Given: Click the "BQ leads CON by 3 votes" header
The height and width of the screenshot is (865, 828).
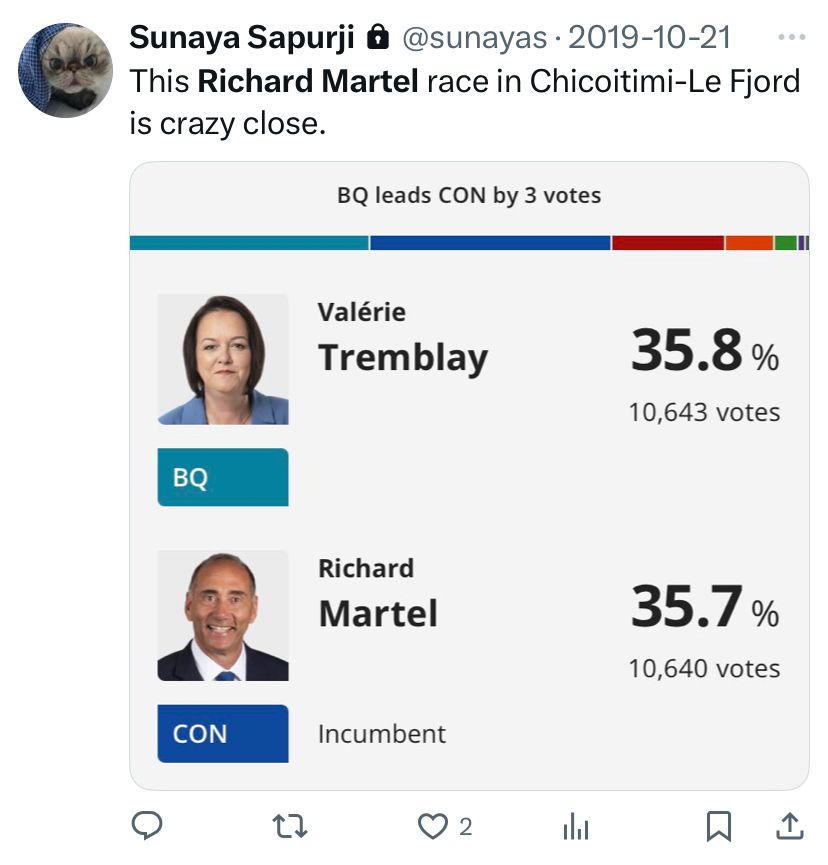Looking at the screenshot, I should pyautogui.click(x=469, y=195).
